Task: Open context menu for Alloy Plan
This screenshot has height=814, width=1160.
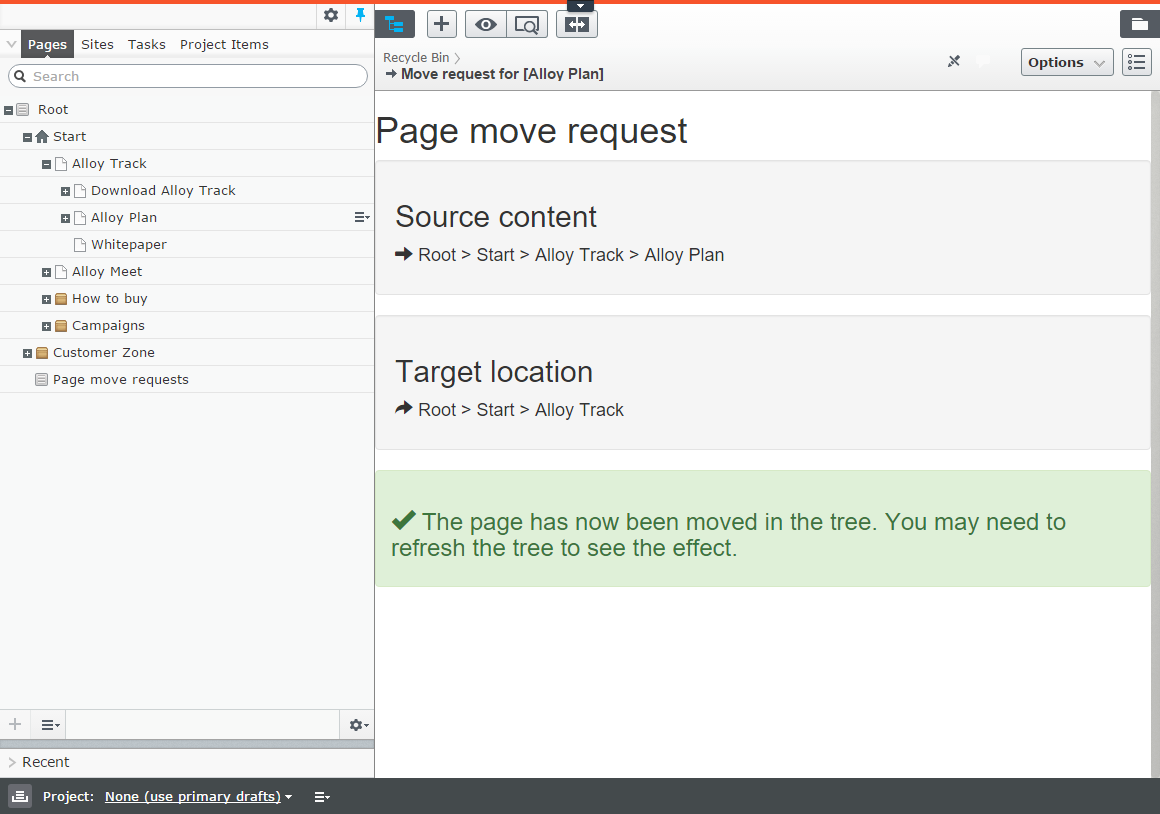Action: click(x=361, y=217)
